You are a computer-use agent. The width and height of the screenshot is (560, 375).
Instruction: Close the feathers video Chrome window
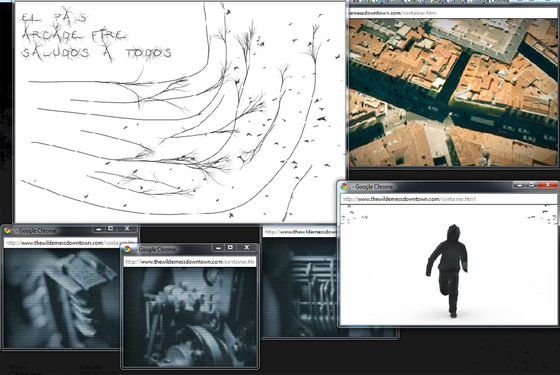pos(127,229)
